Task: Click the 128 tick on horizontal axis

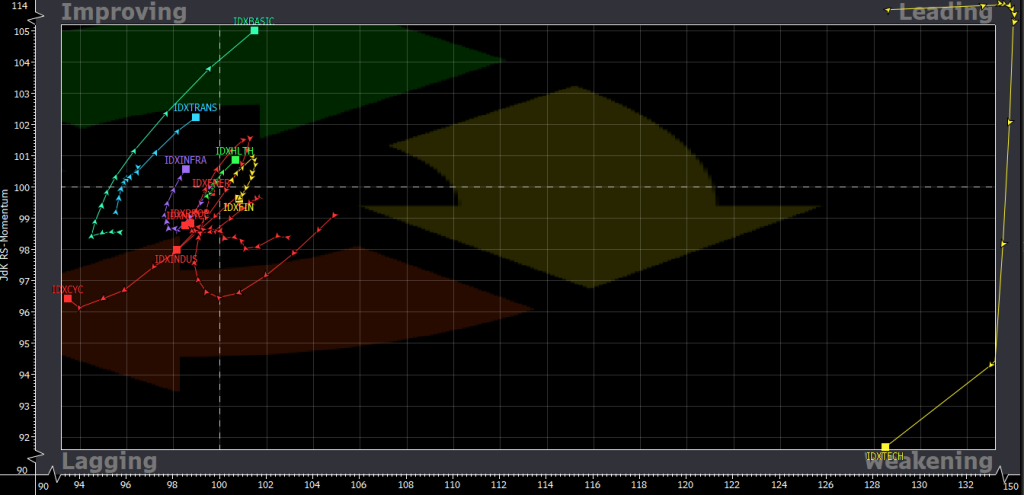Action: [x=873, y=487]
